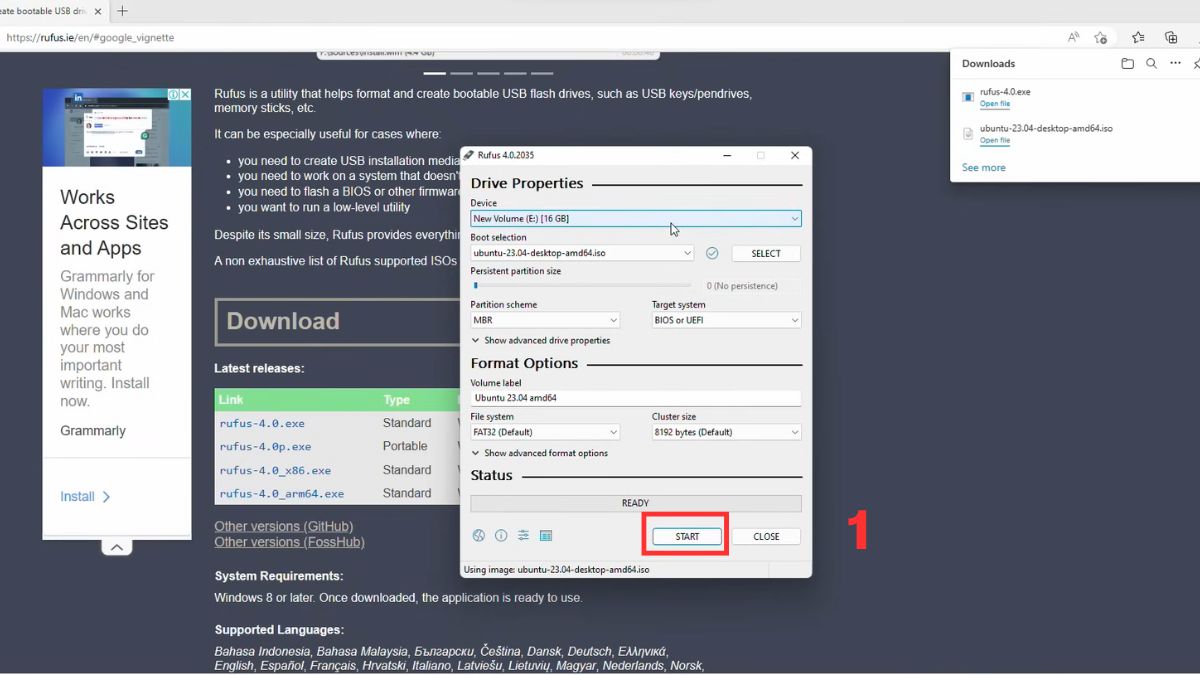Click the browser address bar URL rufus.ie
The image size is (1200, 675).
point(90,37)
